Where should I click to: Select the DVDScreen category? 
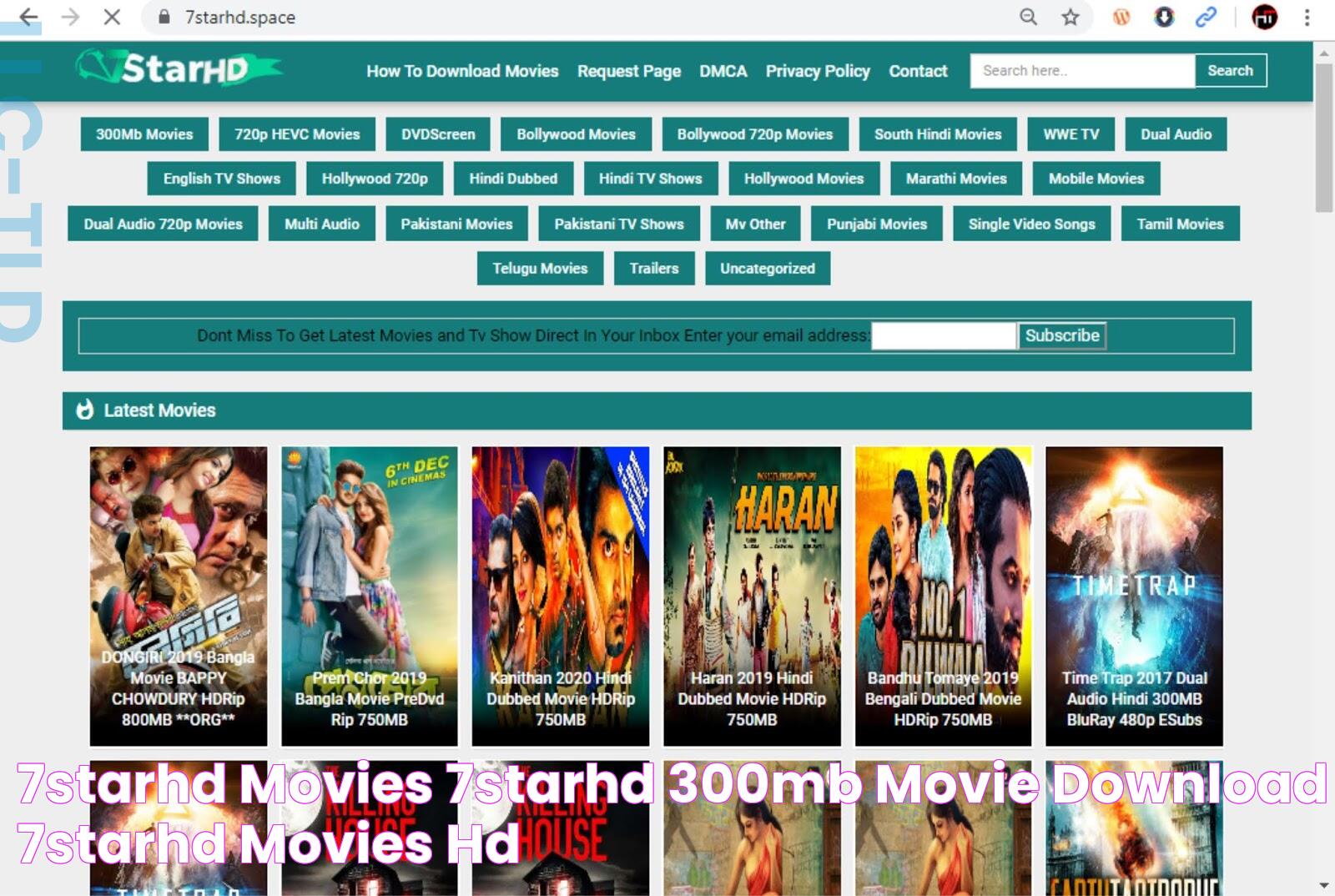438,134
